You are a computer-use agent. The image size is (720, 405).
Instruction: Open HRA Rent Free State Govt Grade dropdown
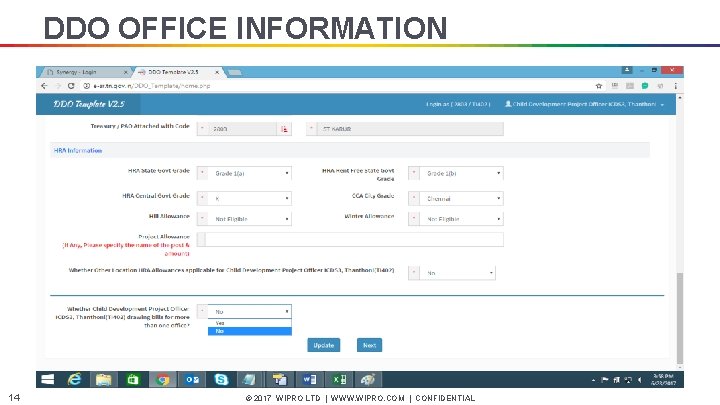(x=462, y=173)
